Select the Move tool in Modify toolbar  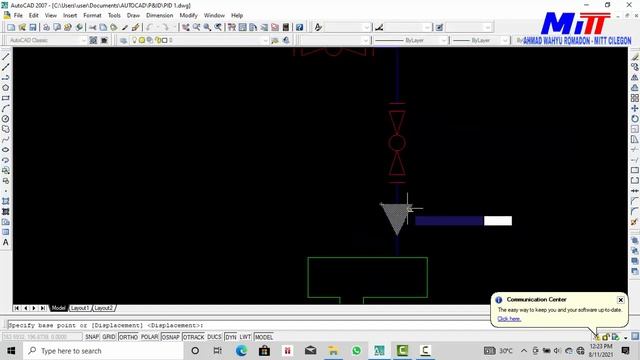click(634, 108)
